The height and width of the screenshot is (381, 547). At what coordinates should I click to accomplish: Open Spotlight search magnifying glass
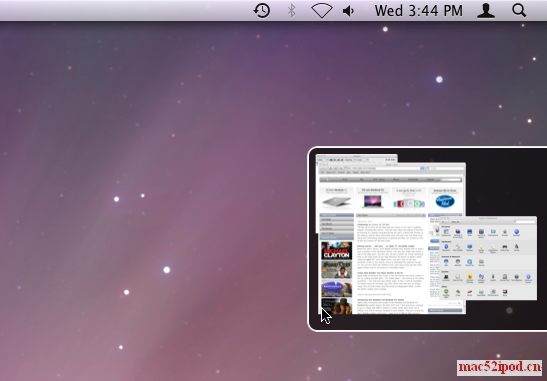pos(519,10)
